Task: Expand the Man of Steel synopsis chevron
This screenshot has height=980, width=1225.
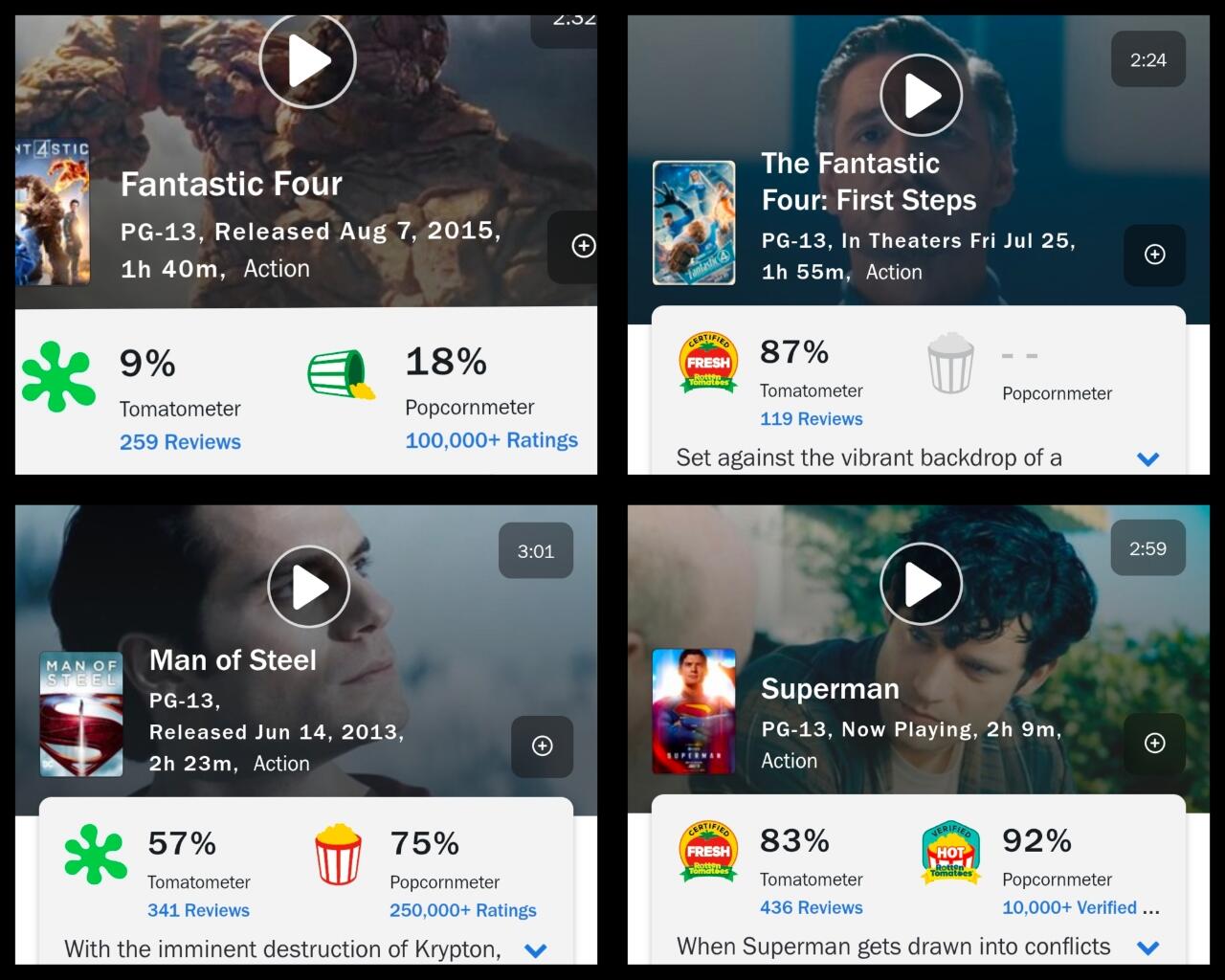Action: pos(536,950)
